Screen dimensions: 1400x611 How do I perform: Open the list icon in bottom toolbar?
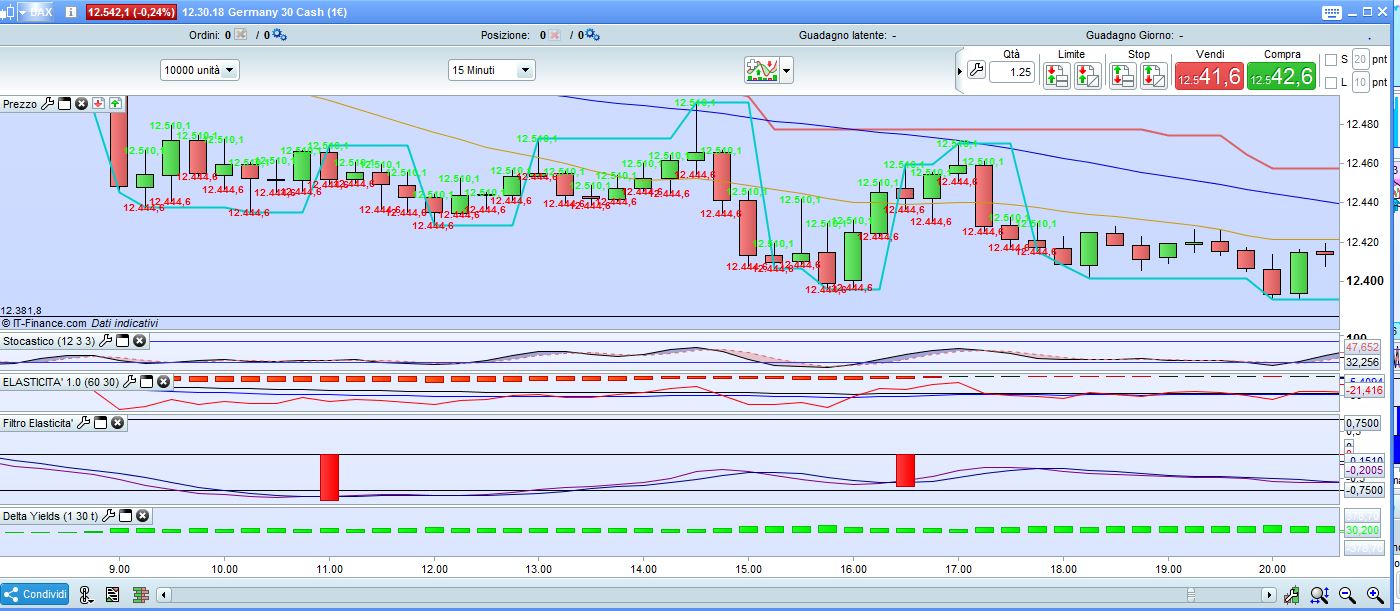click(x=113, y=595)
